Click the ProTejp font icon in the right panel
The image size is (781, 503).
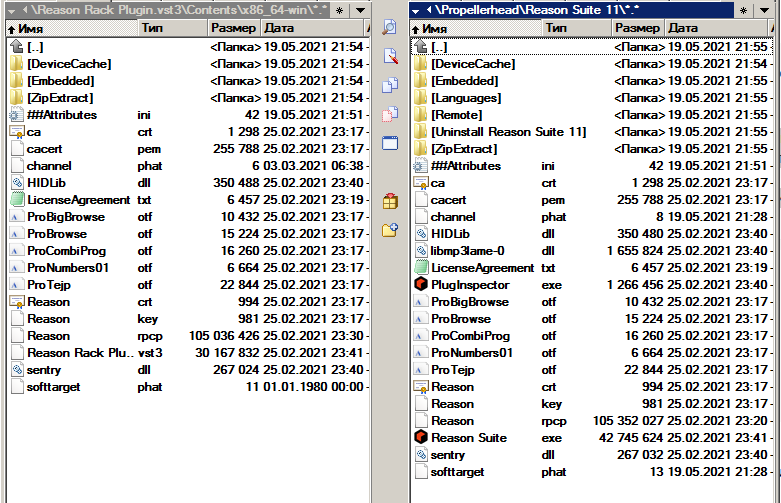point(421,370)
